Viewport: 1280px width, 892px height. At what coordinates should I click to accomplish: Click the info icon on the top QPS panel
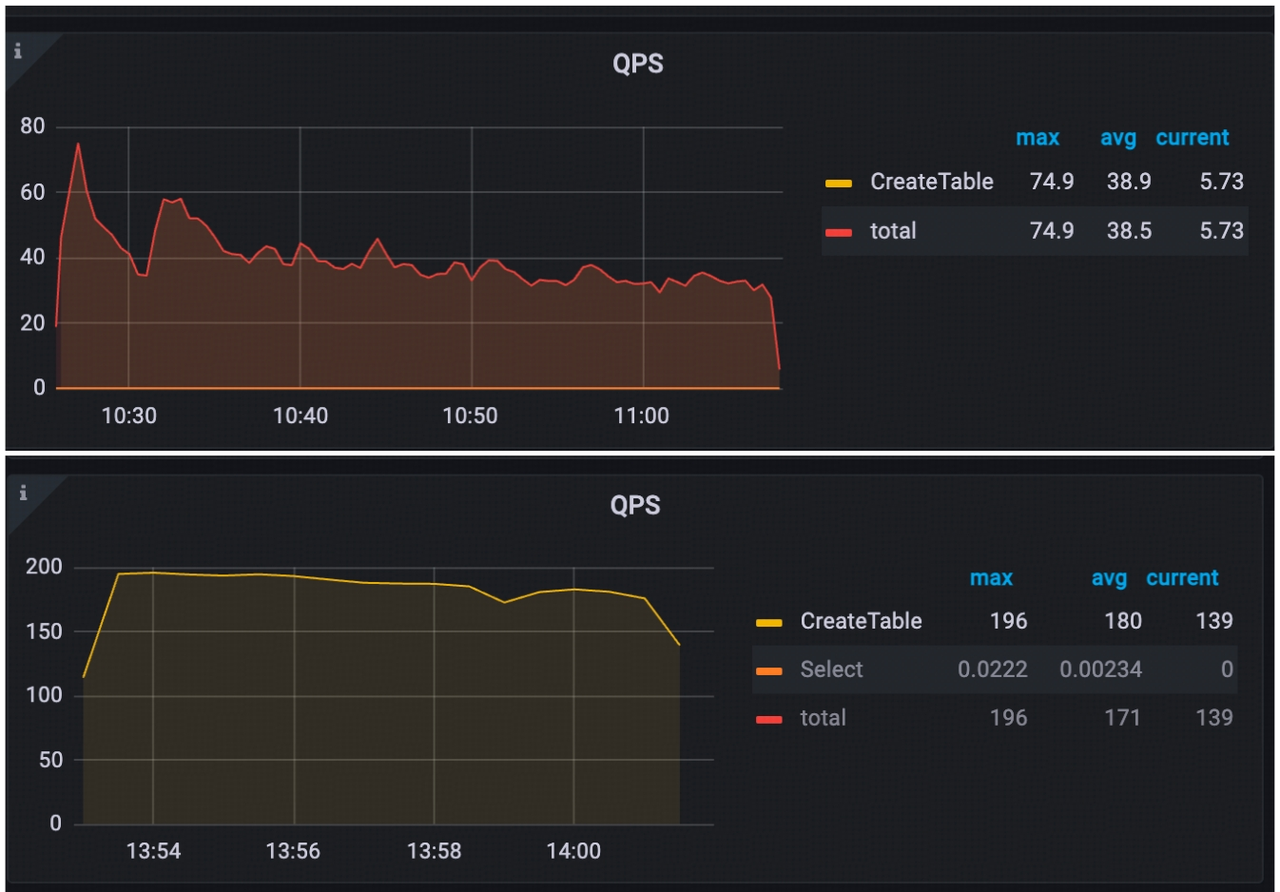pyautogui.click(x=19, y=53)
